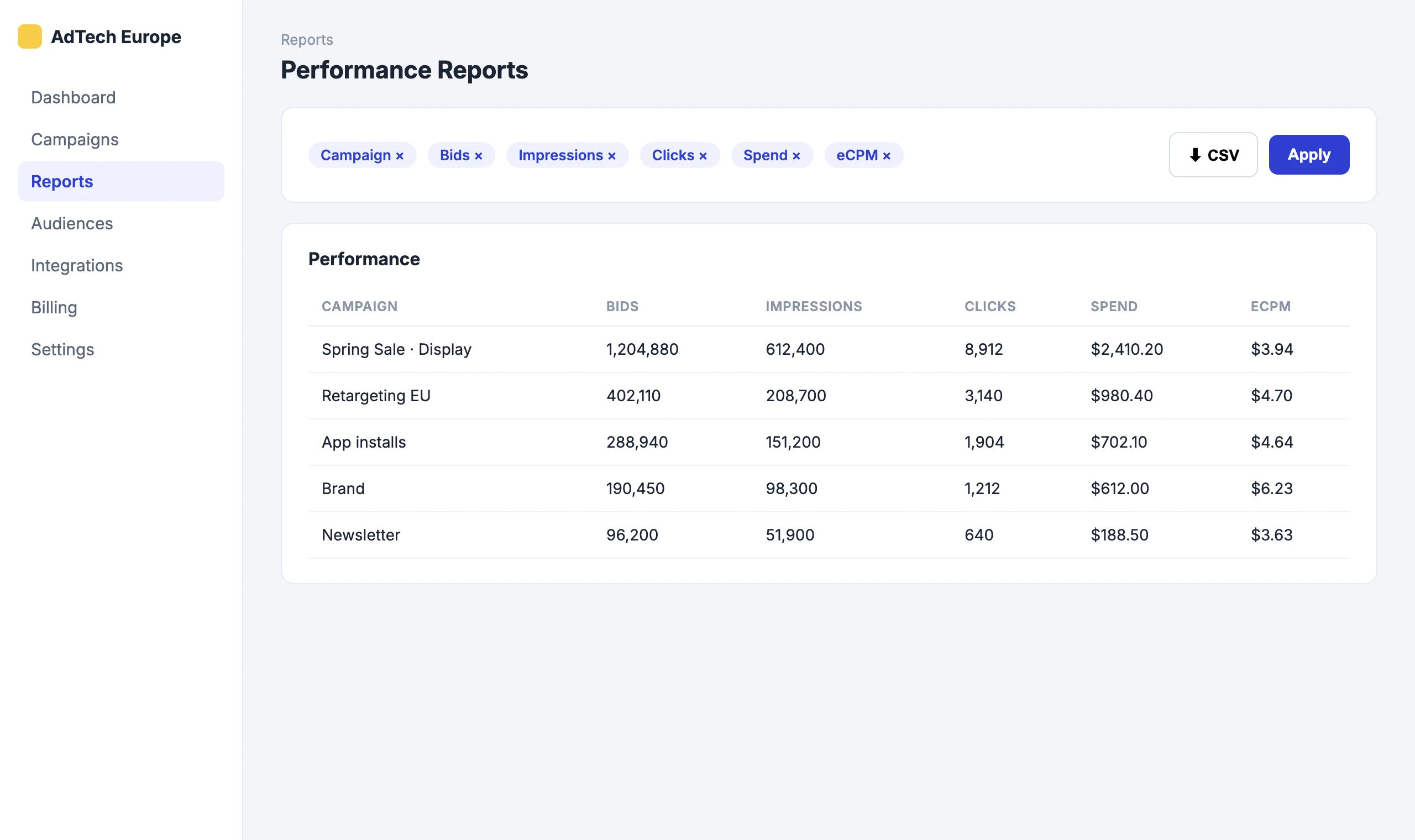The width and height of the screenshot is (1415, 840).
Task: Click the $188.50 spend value
Action: coord(1119,535)
